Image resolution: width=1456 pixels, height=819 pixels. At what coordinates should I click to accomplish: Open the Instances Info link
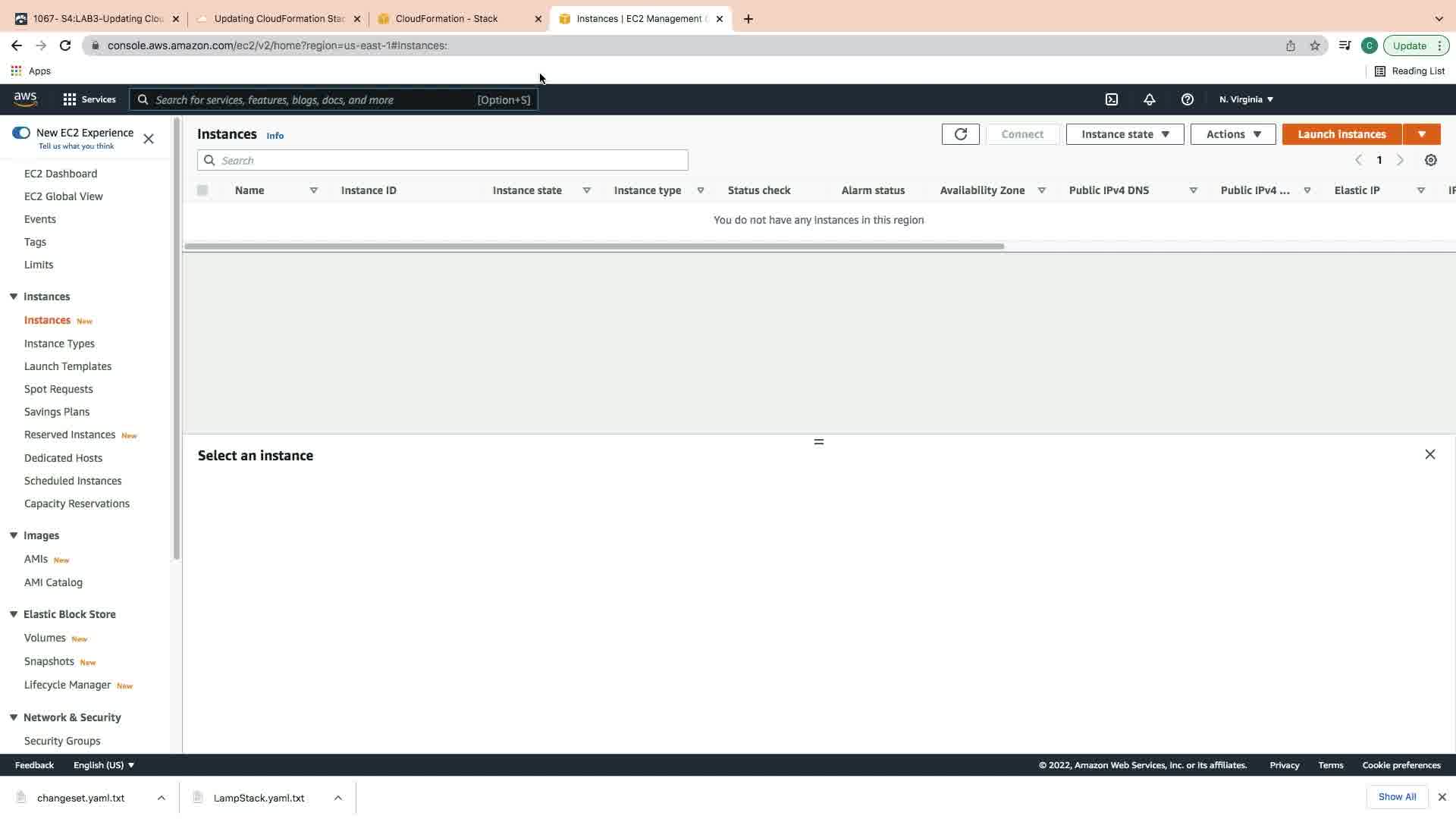coord(275,136)
